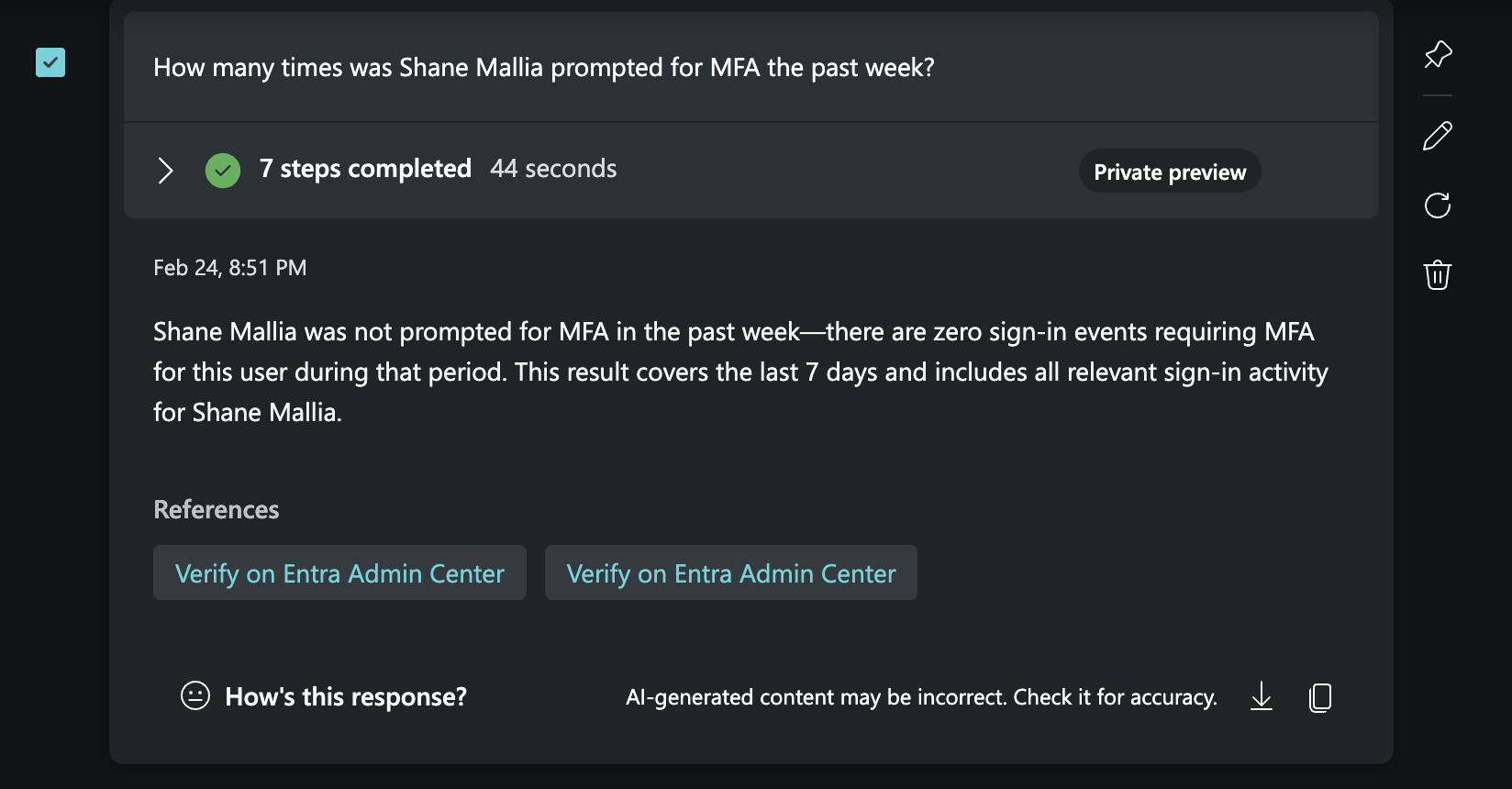Toggle the prompt selection checkbox
This screenshot has width=1512, height=789.
click(50, 62)
